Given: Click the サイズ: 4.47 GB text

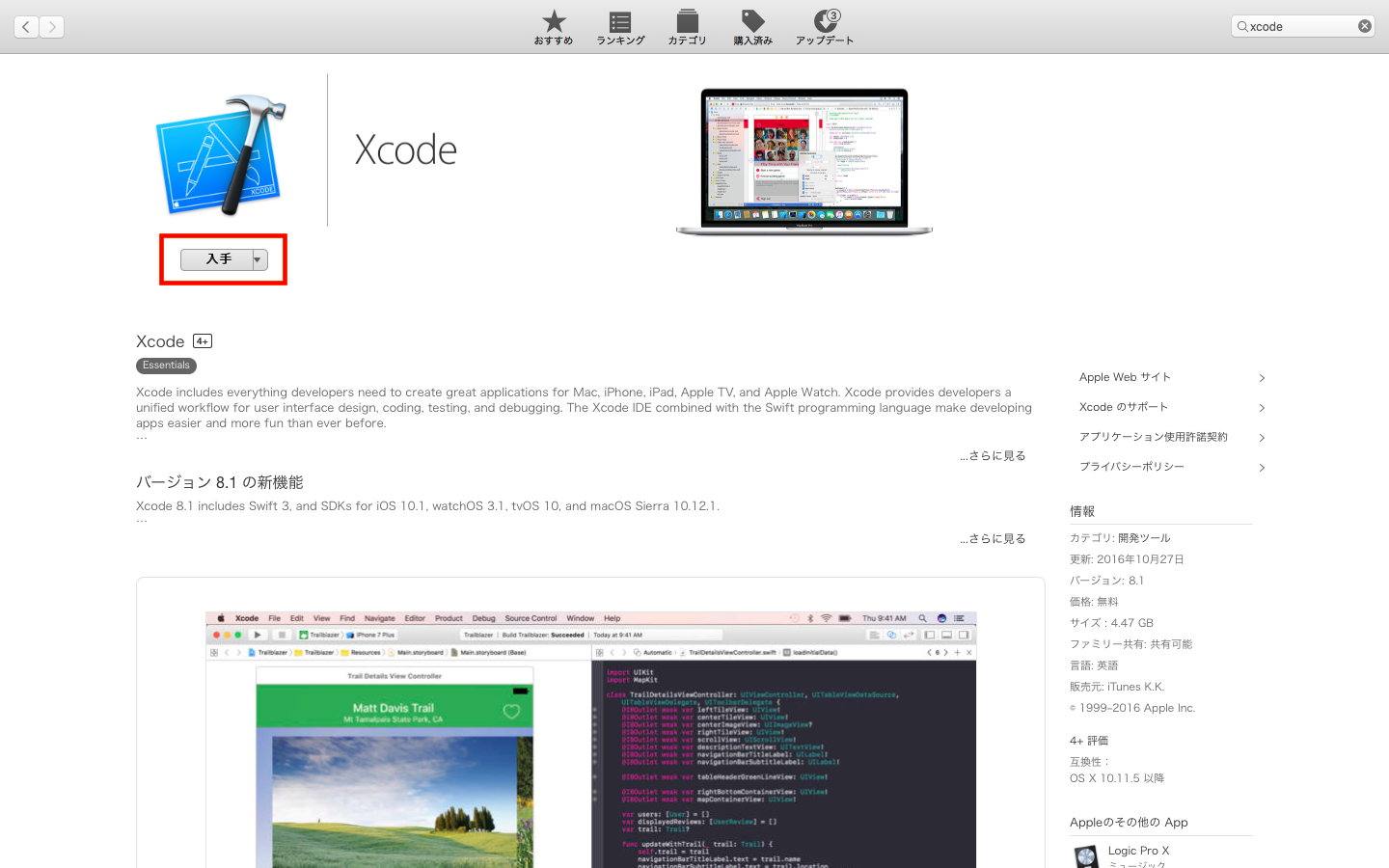Looking at the screenshot, I should 1111,623.
